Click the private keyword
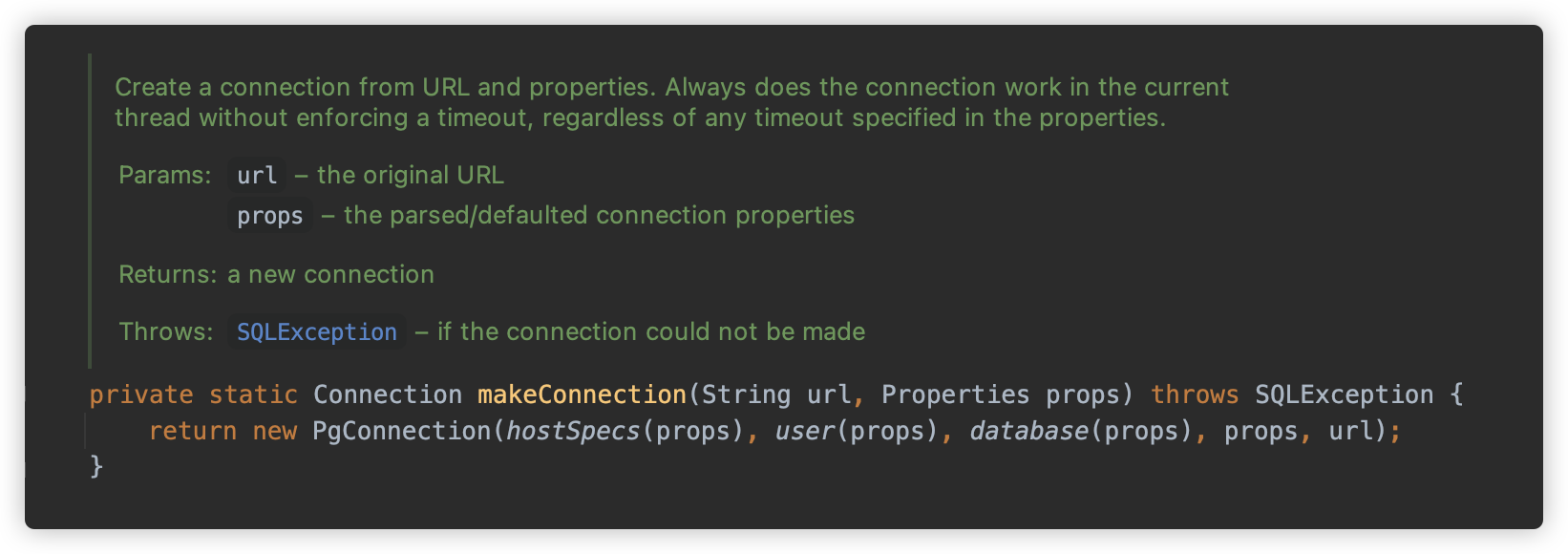Image resolution: width=1568 pixels, height=554 pixels. click(141, 395)
